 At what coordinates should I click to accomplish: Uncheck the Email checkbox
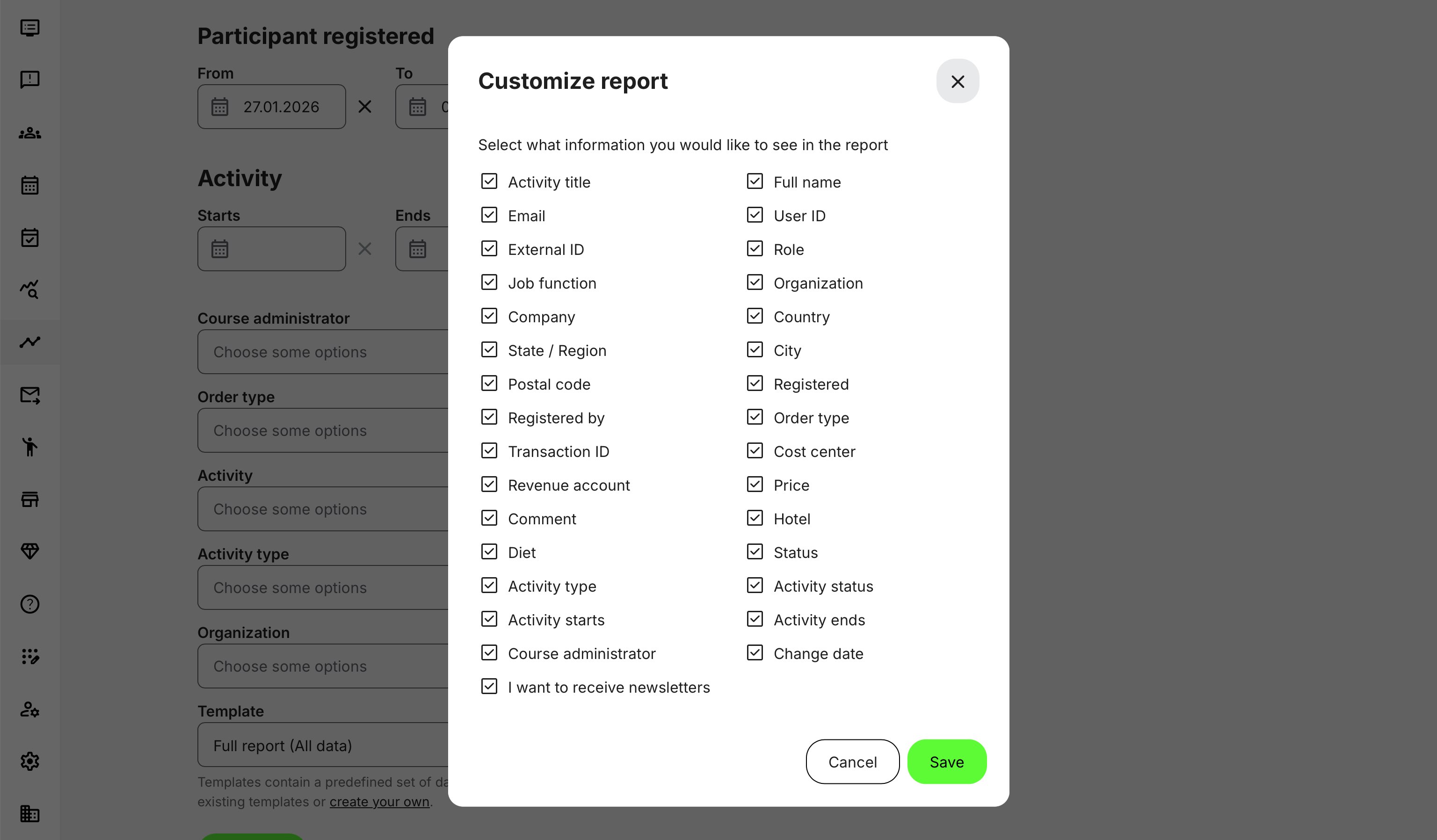(489, 215)
